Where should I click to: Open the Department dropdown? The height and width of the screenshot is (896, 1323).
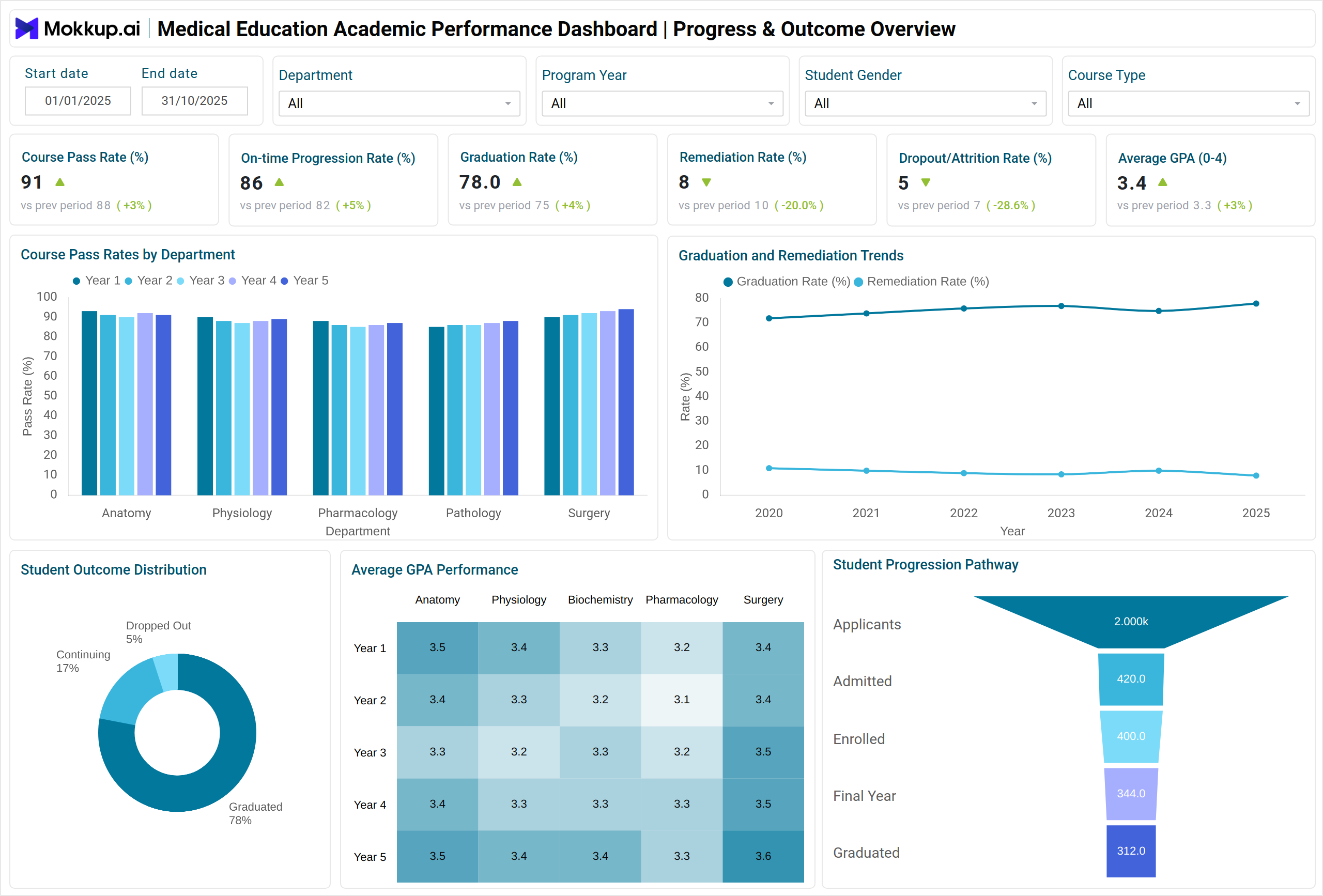[x=399, y=104]
